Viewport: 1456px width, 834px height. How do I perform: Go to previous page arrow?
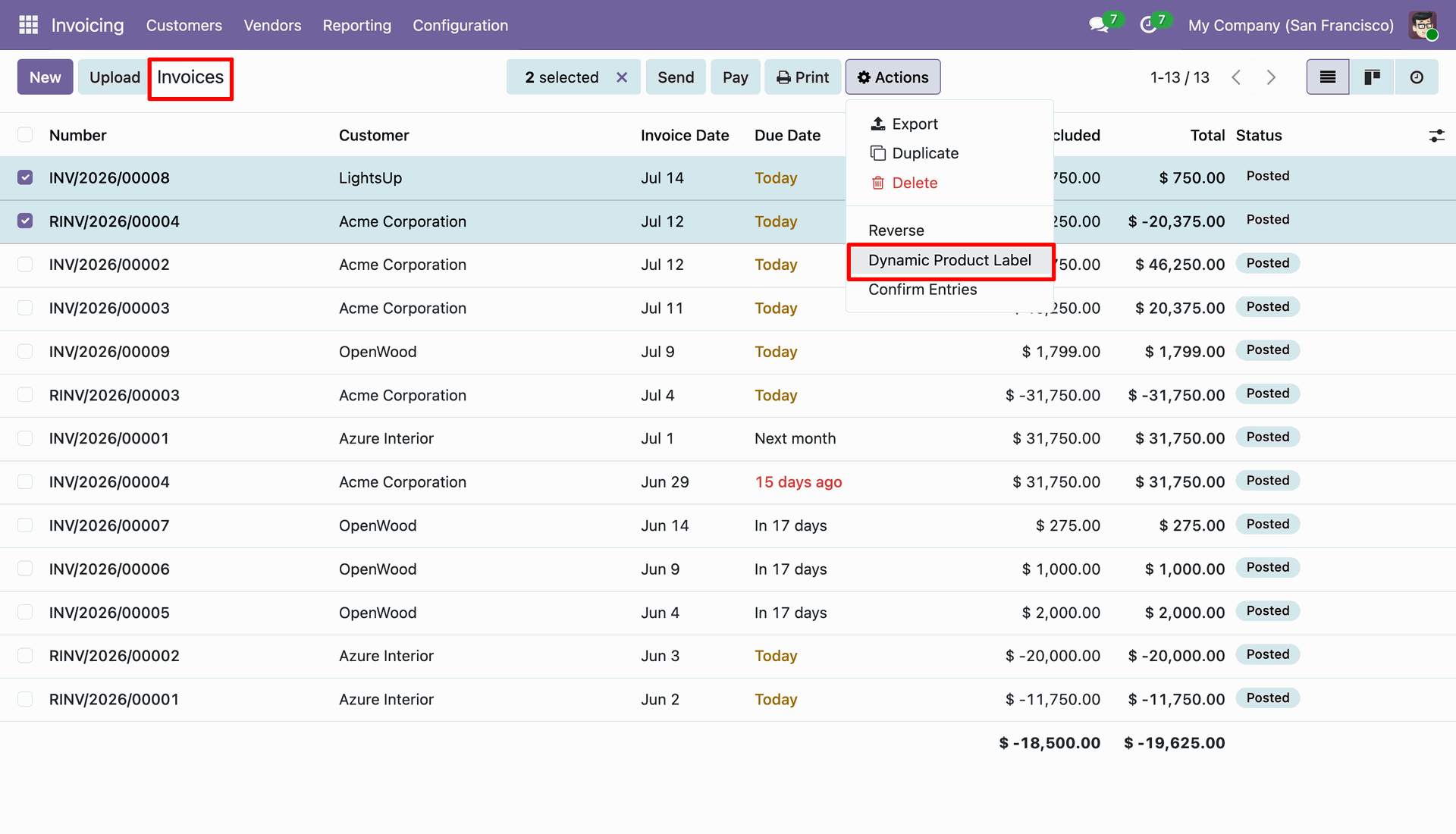point(1236,77)
